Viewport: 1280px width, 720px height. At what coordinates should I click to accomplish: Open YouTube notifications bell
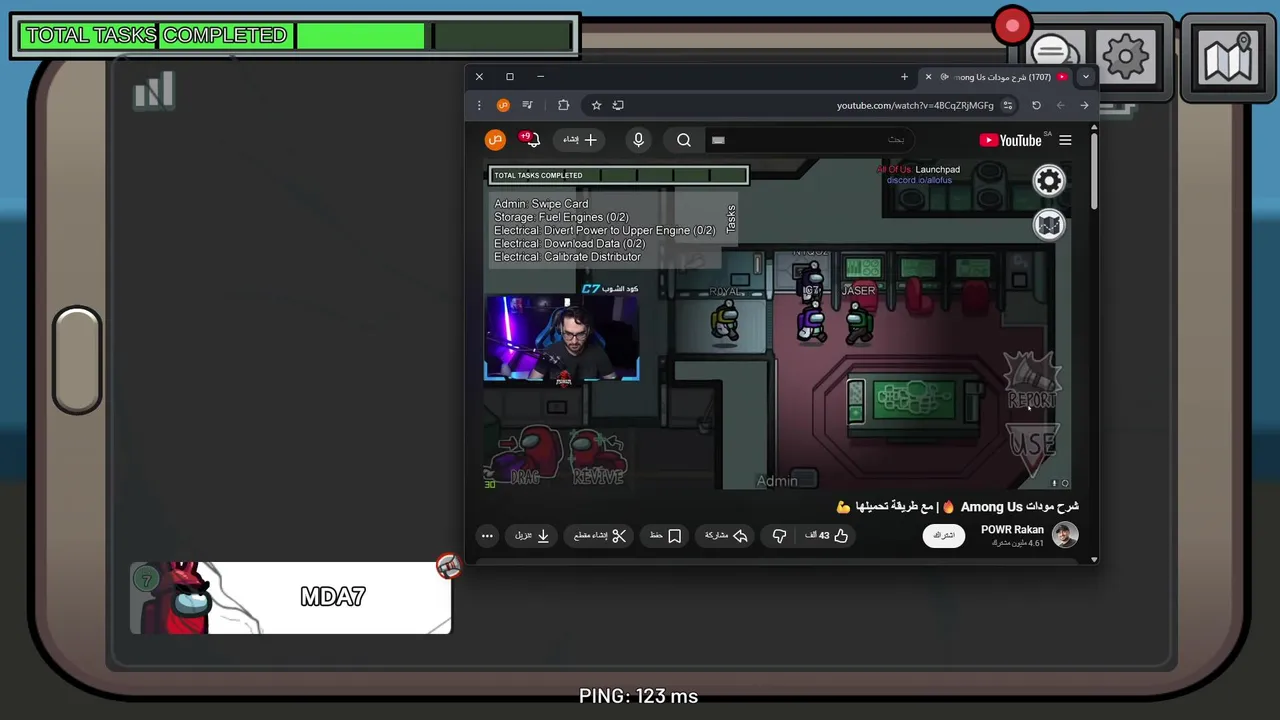pos(531,140)
